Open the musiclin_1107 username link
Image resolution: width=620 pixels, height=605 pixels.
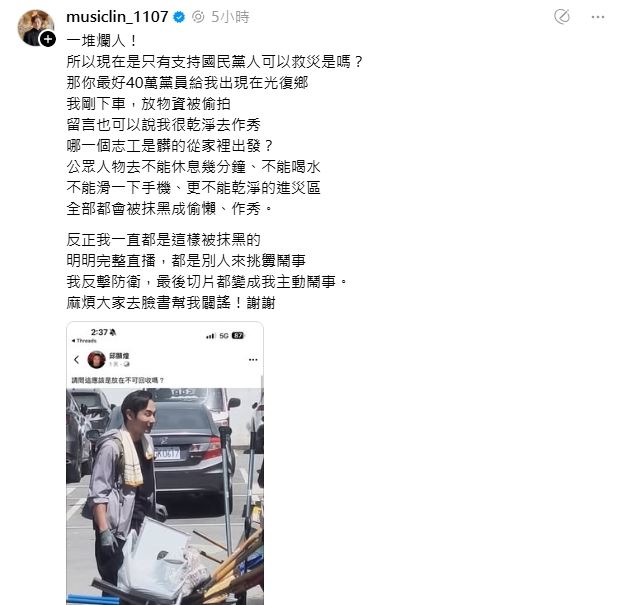coord(117,17)
